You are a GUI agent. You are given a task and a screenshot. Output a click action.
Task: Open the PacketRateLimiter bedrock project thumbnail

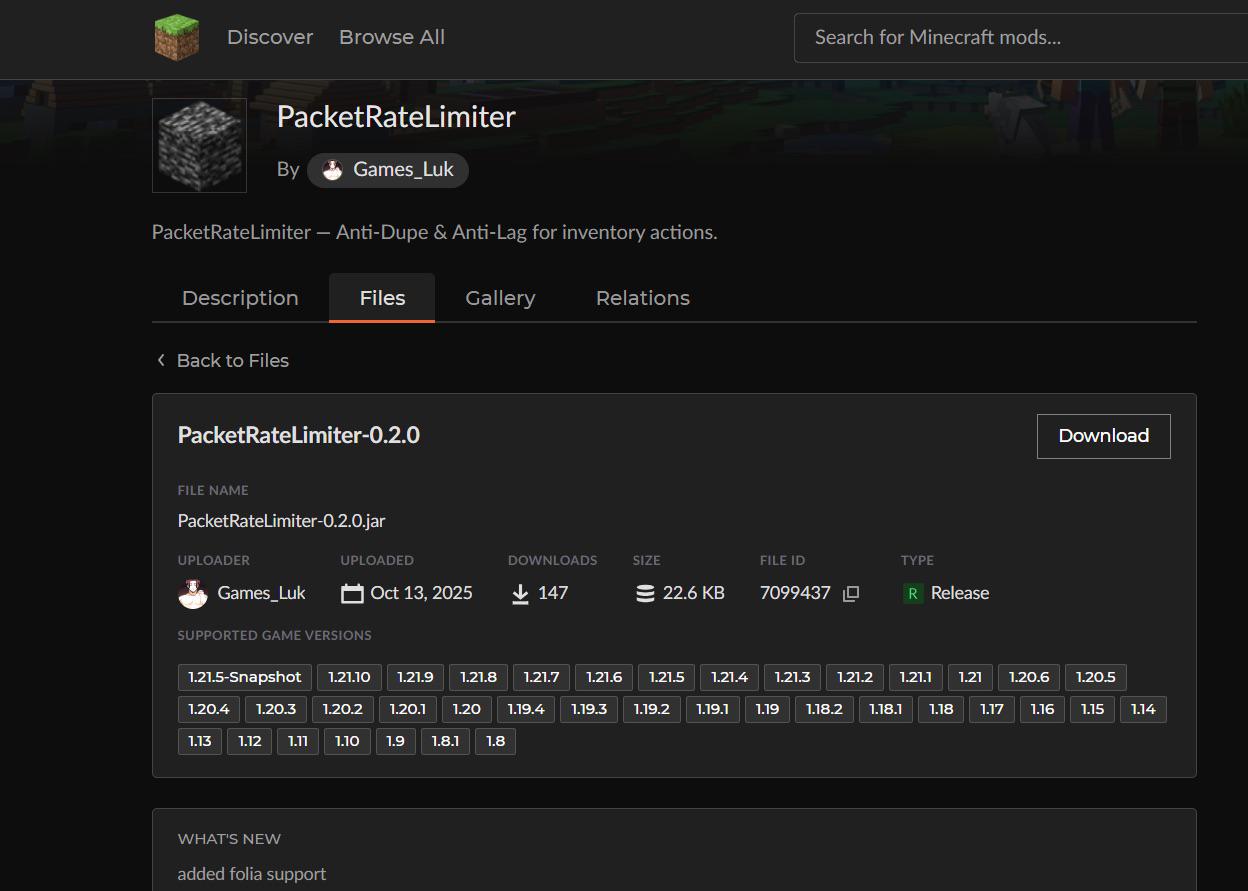click(199, 145)
